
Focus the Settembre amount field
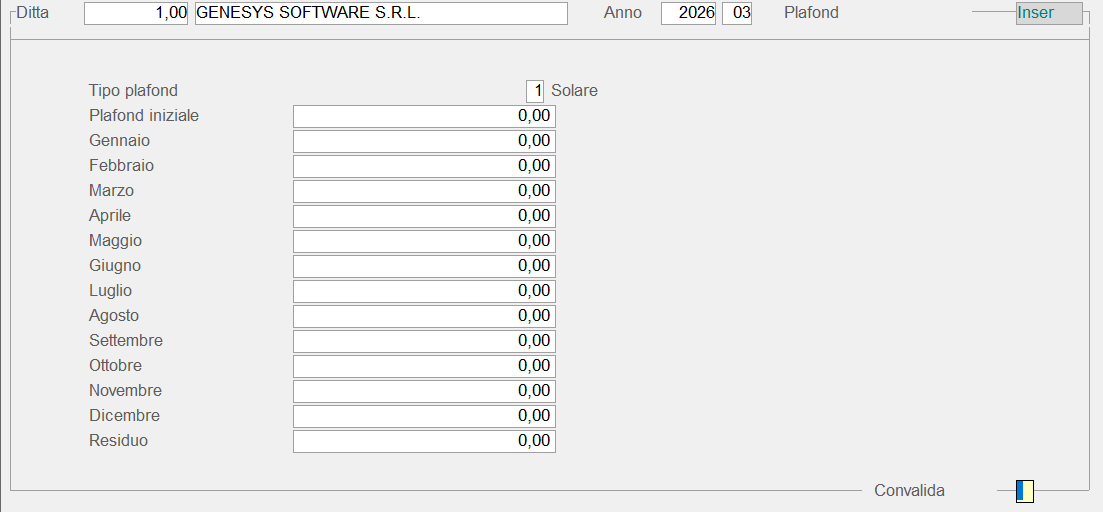pyautogui.click(x=424, y=341)
